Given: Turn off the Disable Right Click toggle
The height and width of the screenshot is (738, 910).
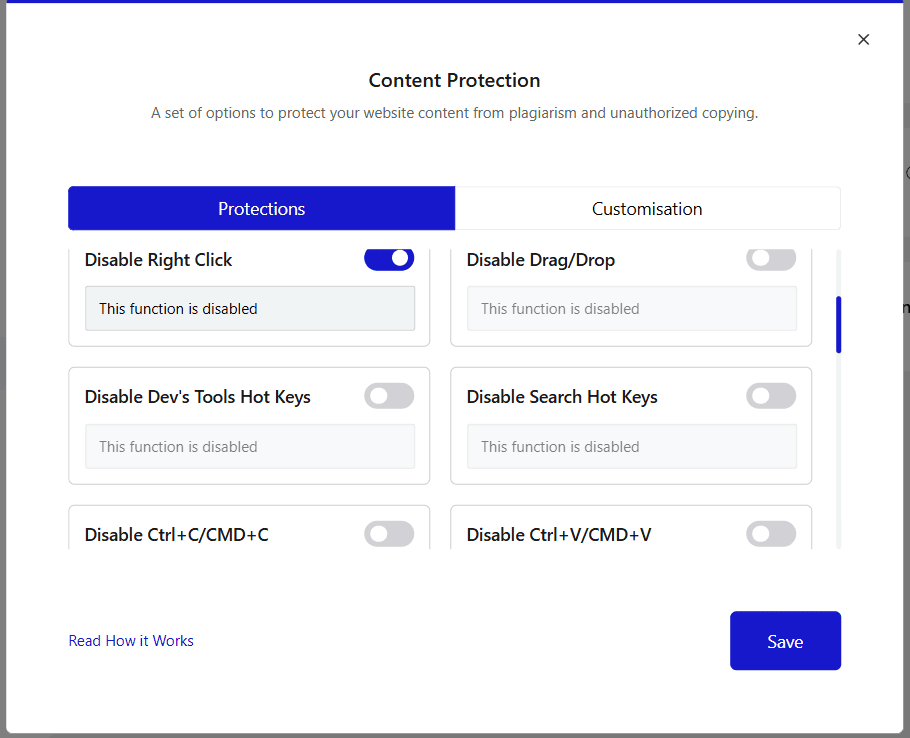Looking at the screenshot, I should (x=389, y=259).
